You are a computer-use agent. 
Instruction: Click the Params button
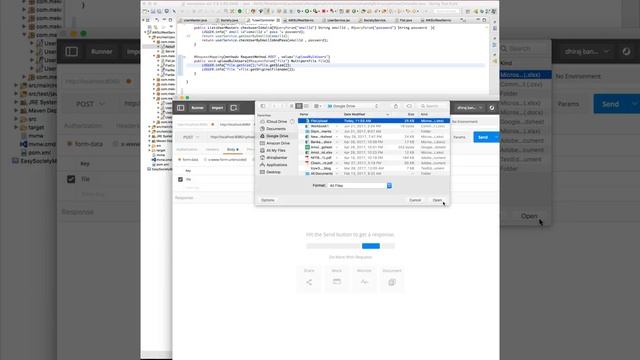[460, 137]
